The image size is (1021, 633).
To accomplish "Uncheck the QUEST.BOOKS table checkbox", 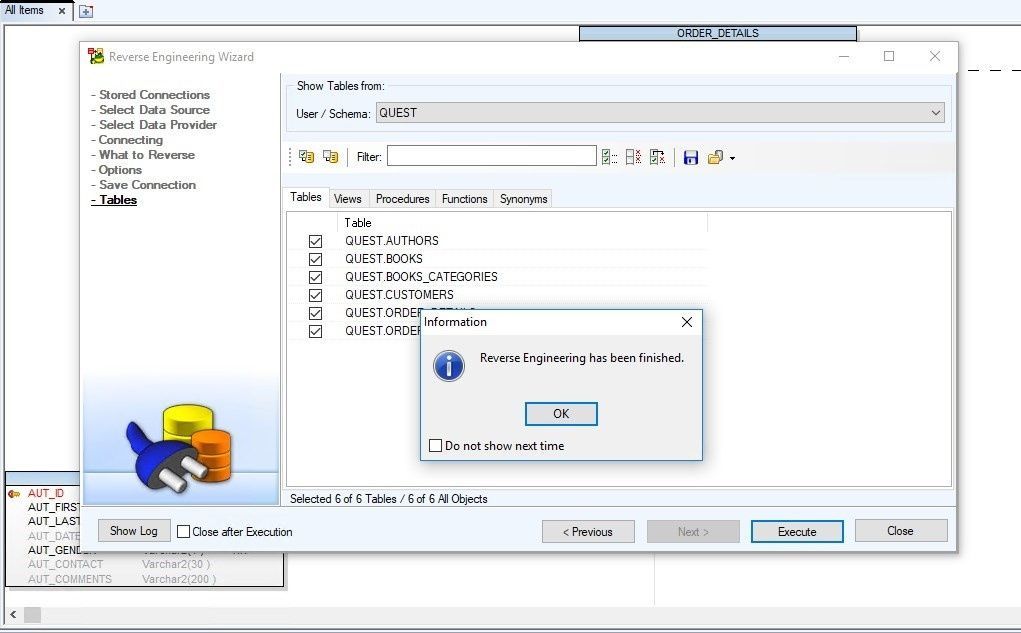I will (315, 259).
